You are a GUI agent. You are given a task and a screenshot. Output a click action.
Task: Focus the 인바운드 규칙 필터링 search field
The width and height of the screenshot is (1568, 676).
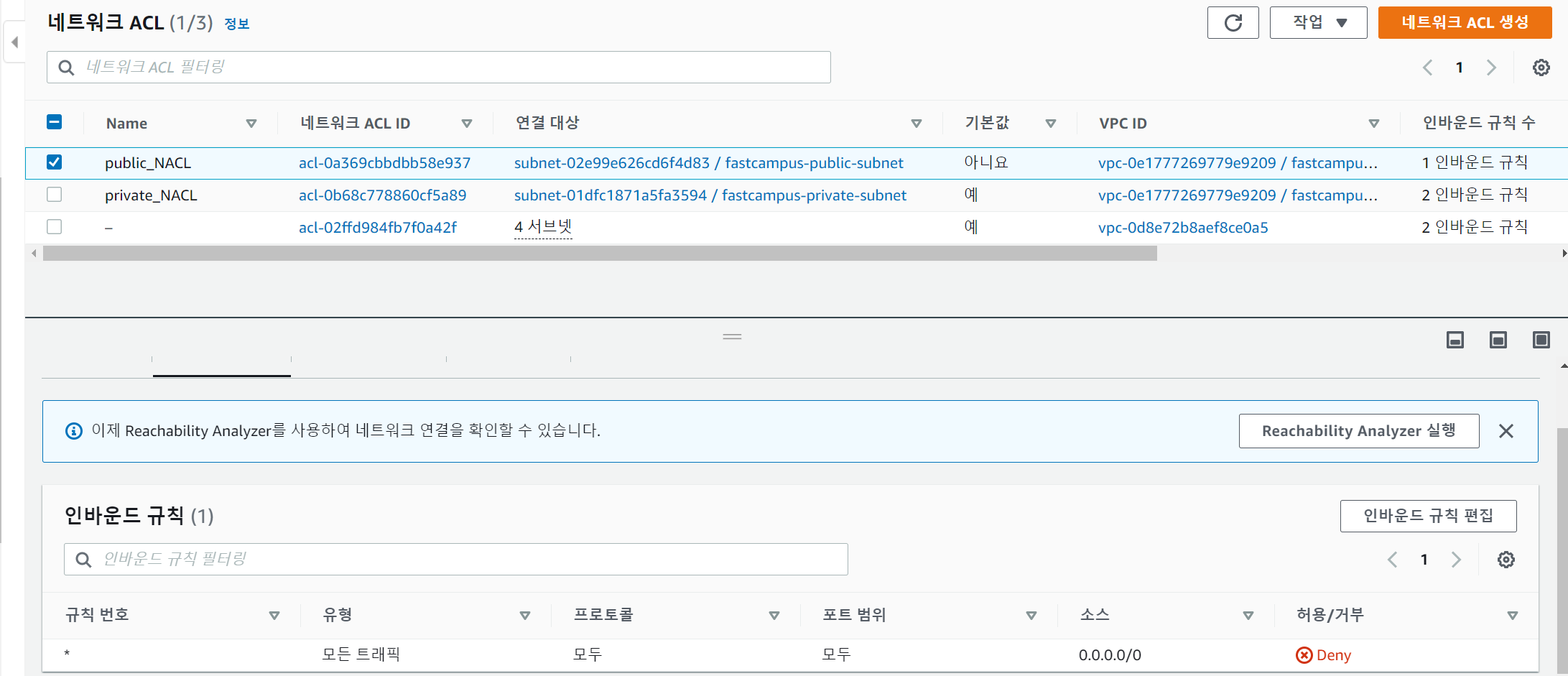pos(456,560)
